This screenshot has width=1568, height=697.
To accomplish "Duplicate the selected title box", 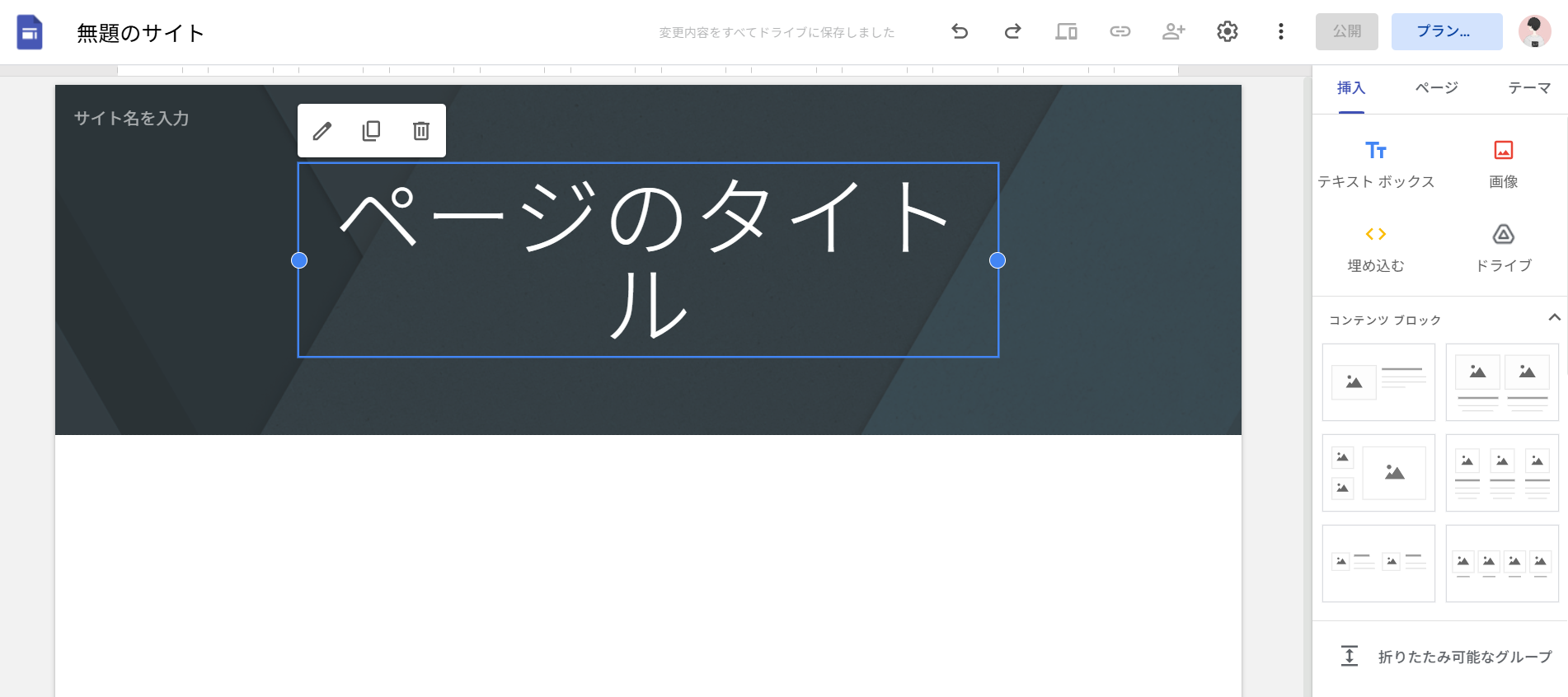I will point(372,131).
